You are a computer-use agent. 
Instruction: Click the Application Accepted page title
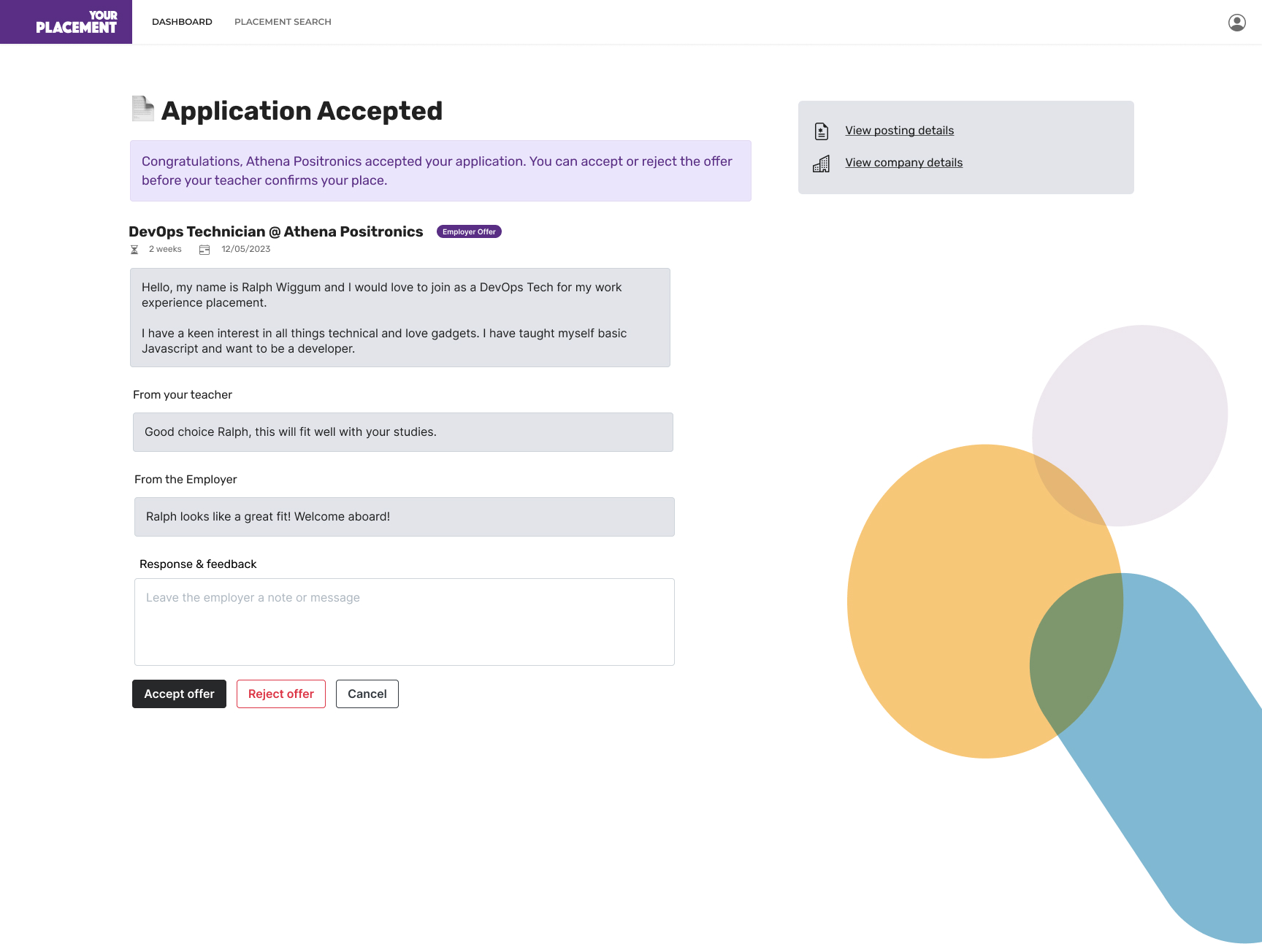point(302,111)
